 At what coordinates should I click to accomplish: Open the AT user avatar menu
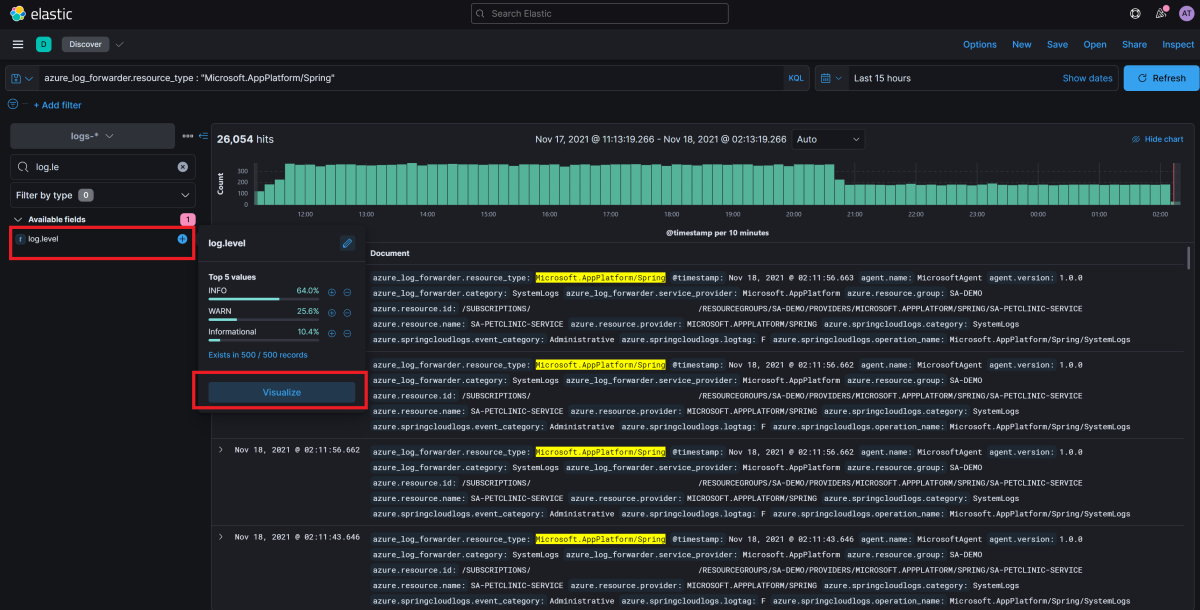point(1186,14)
